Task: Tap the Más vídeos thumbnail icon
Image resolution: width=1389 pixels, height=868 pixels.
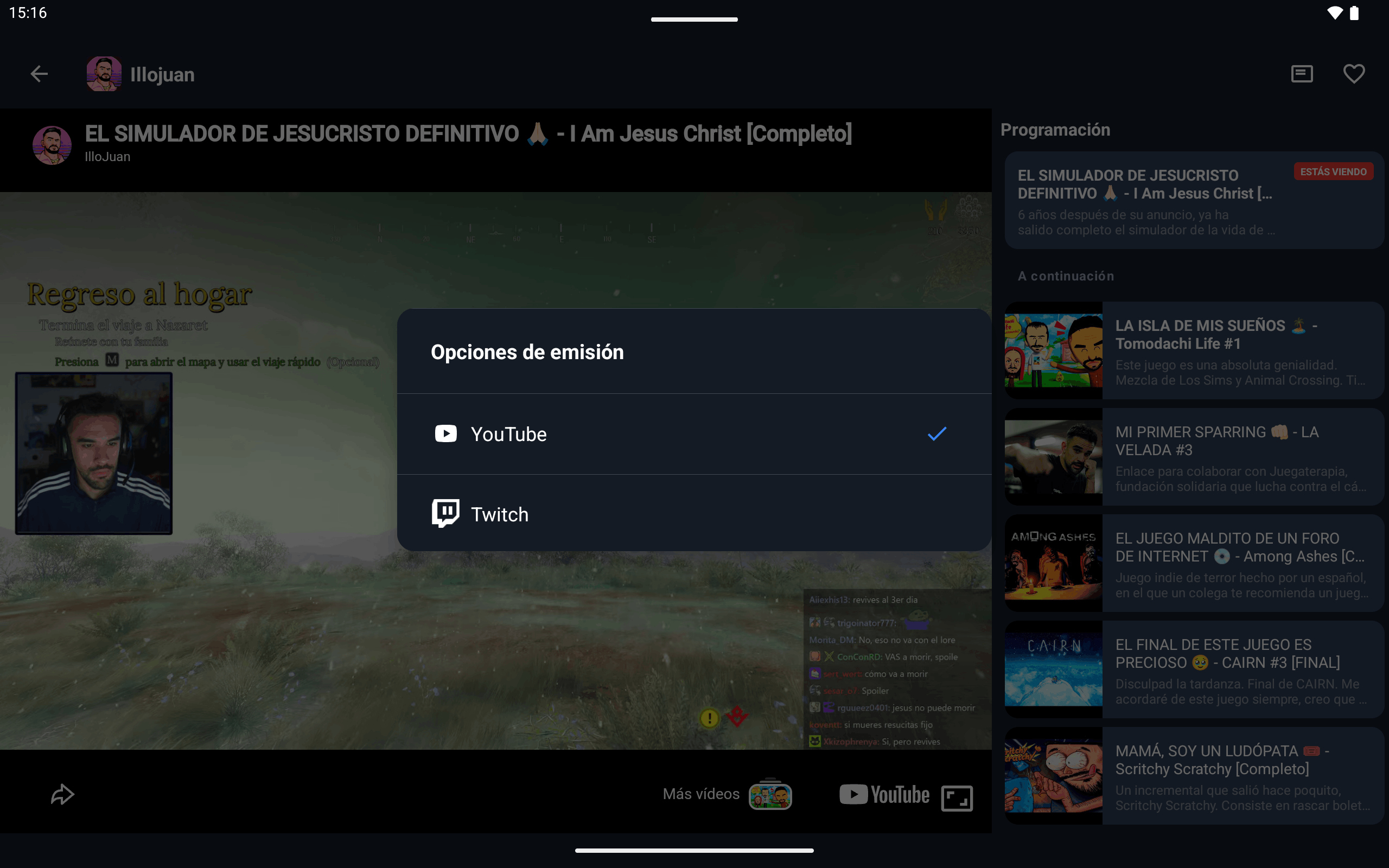Action: tap(770, 795)
